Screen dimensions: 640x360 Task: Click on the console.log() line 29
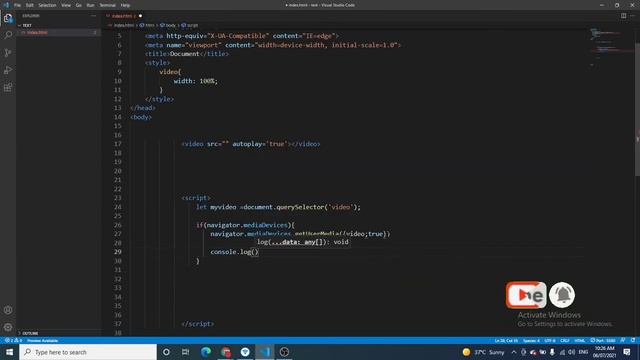234,252
